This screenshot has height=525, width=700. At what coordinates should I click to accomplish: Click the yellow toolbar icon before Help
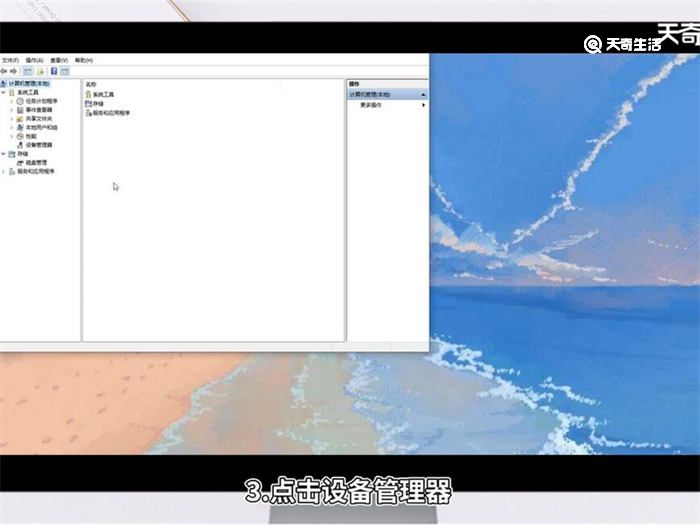[x=40, y=71]
